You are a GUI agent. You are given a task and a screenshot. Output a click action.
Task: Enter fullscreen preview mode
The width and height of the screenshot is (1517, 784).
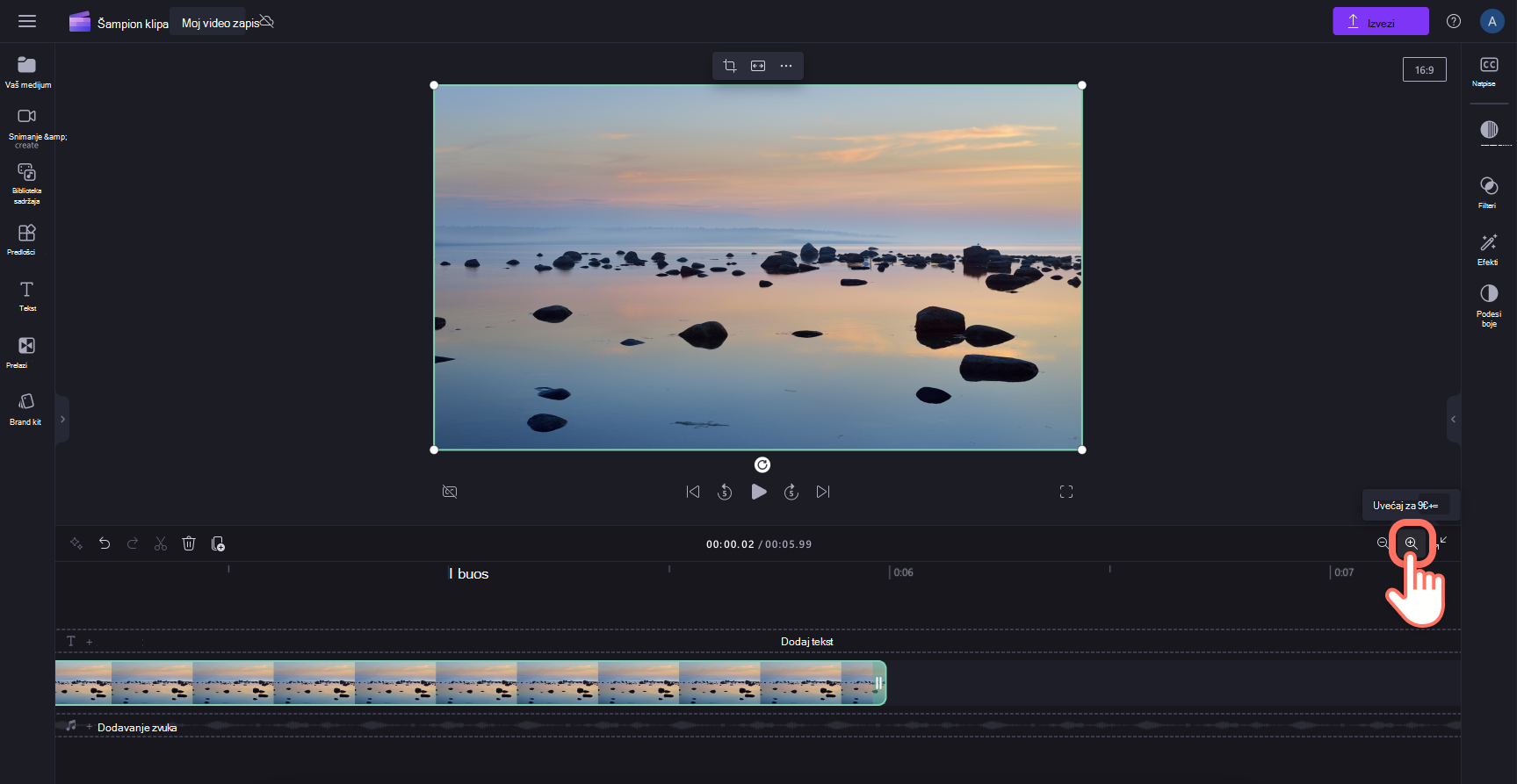click(x=1066, y=492)
